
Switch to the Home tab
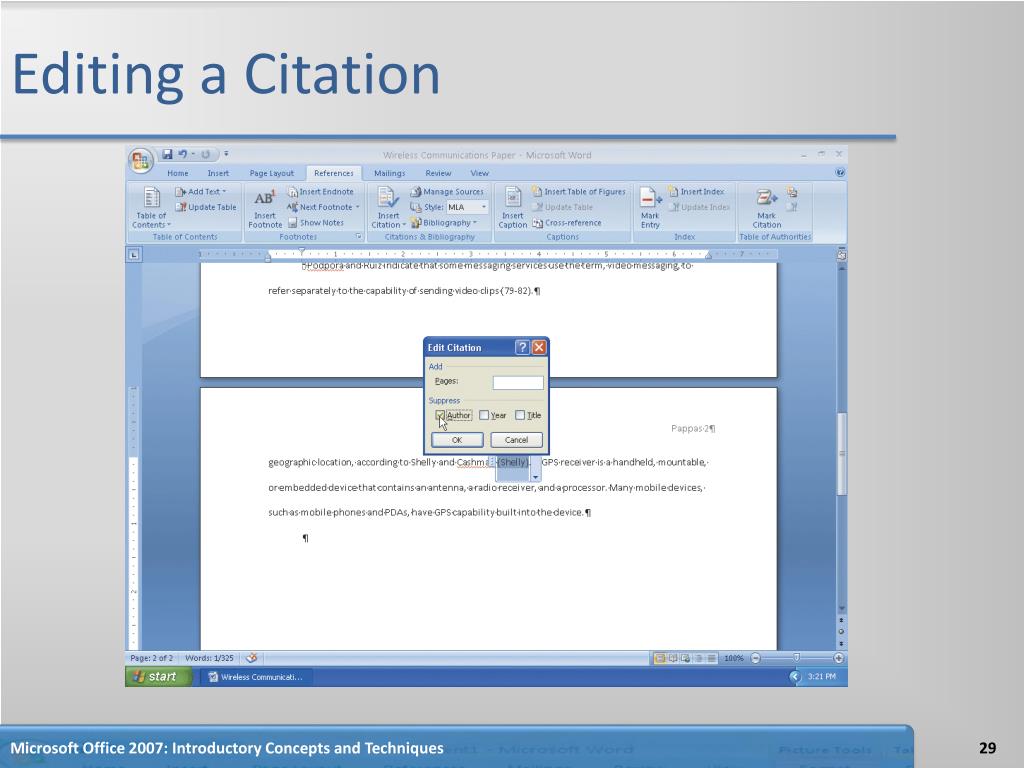178,173
